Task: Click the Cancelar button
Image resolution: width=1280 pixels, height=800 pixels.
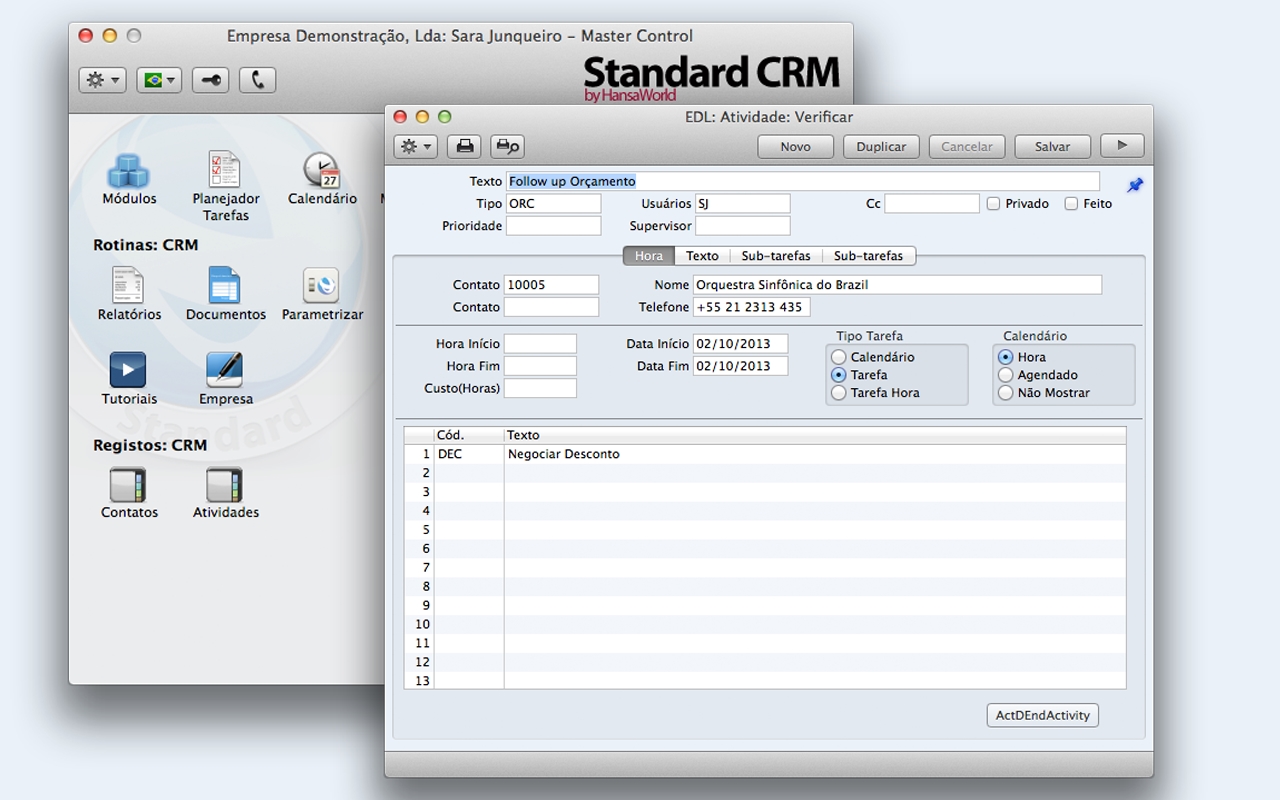Action: click(967, 146)
